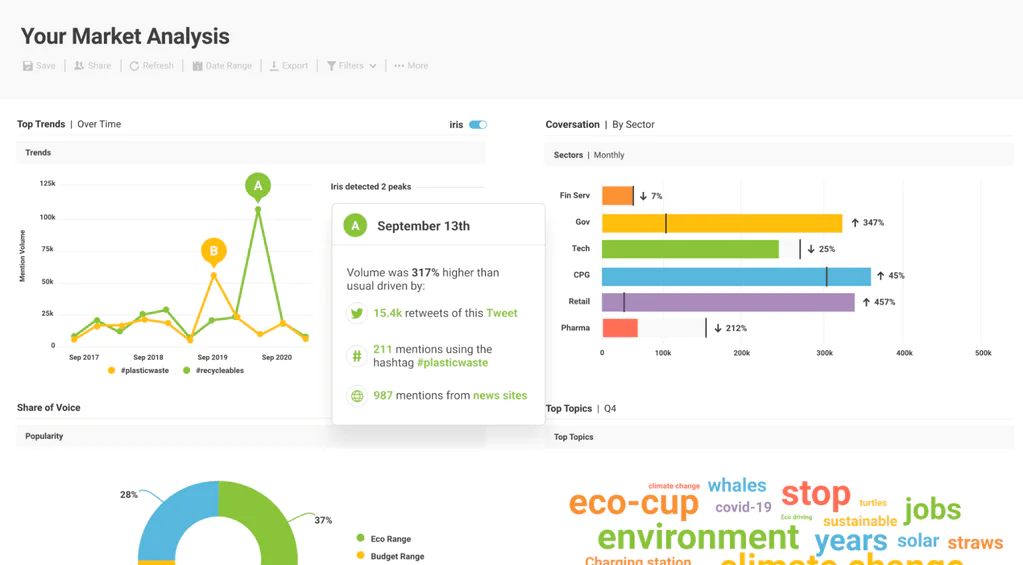Click the green A badge in popup header
The image size is (1023, 565).
355,226
